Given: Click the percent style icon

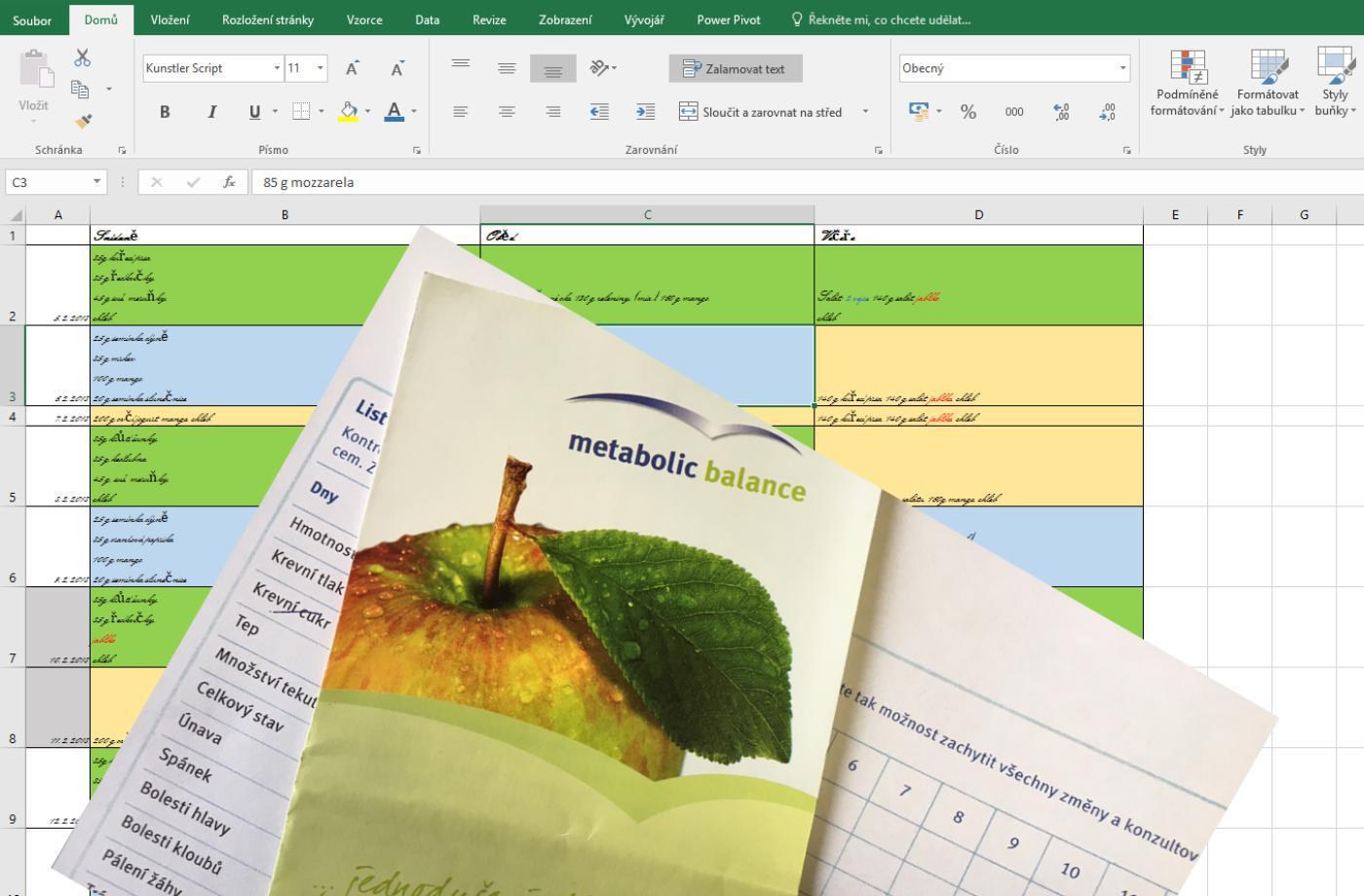Looking at the screenshot, I should 967,112.
